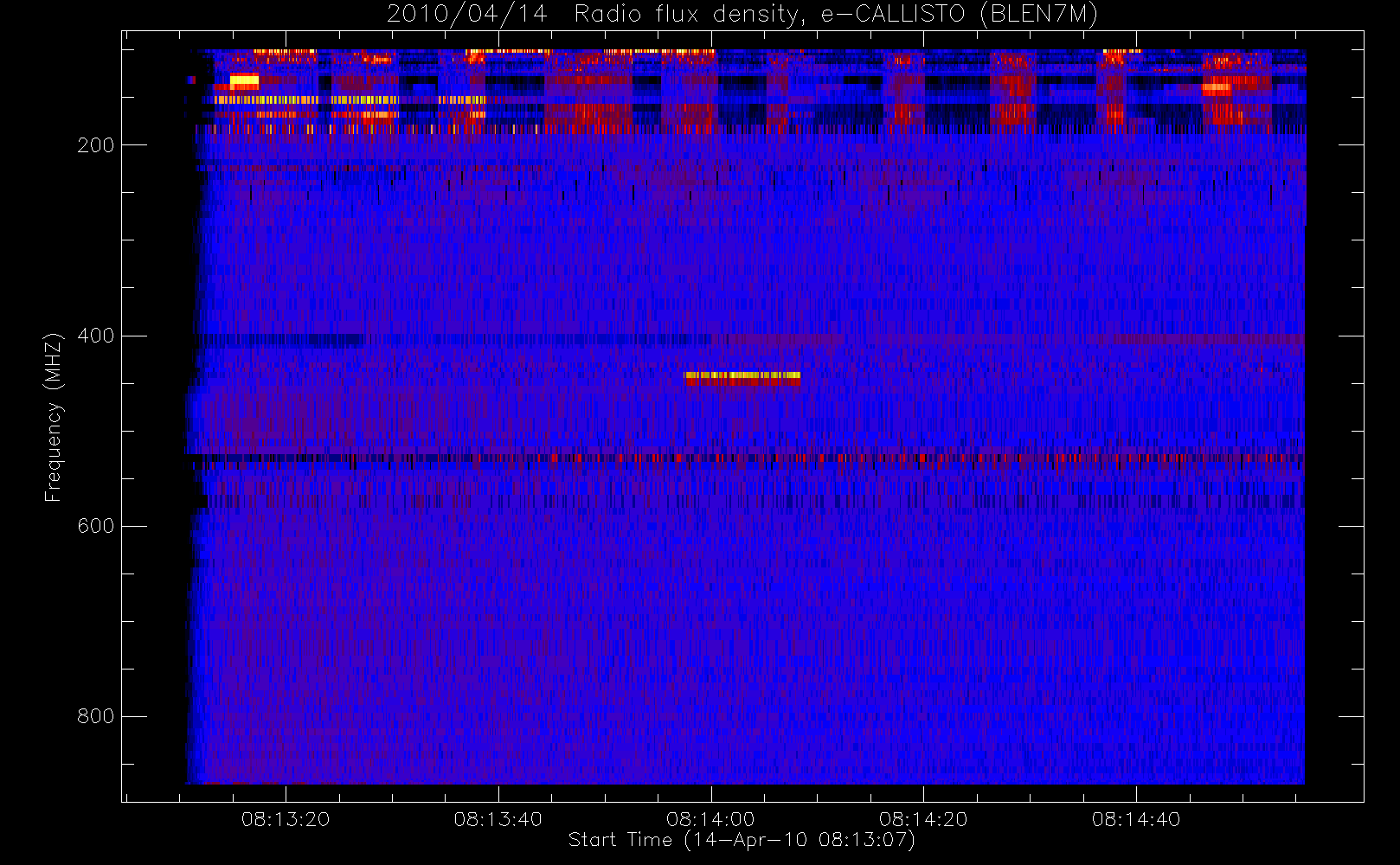Click the bright yellow patch above 08:13:20

point(244,81)
